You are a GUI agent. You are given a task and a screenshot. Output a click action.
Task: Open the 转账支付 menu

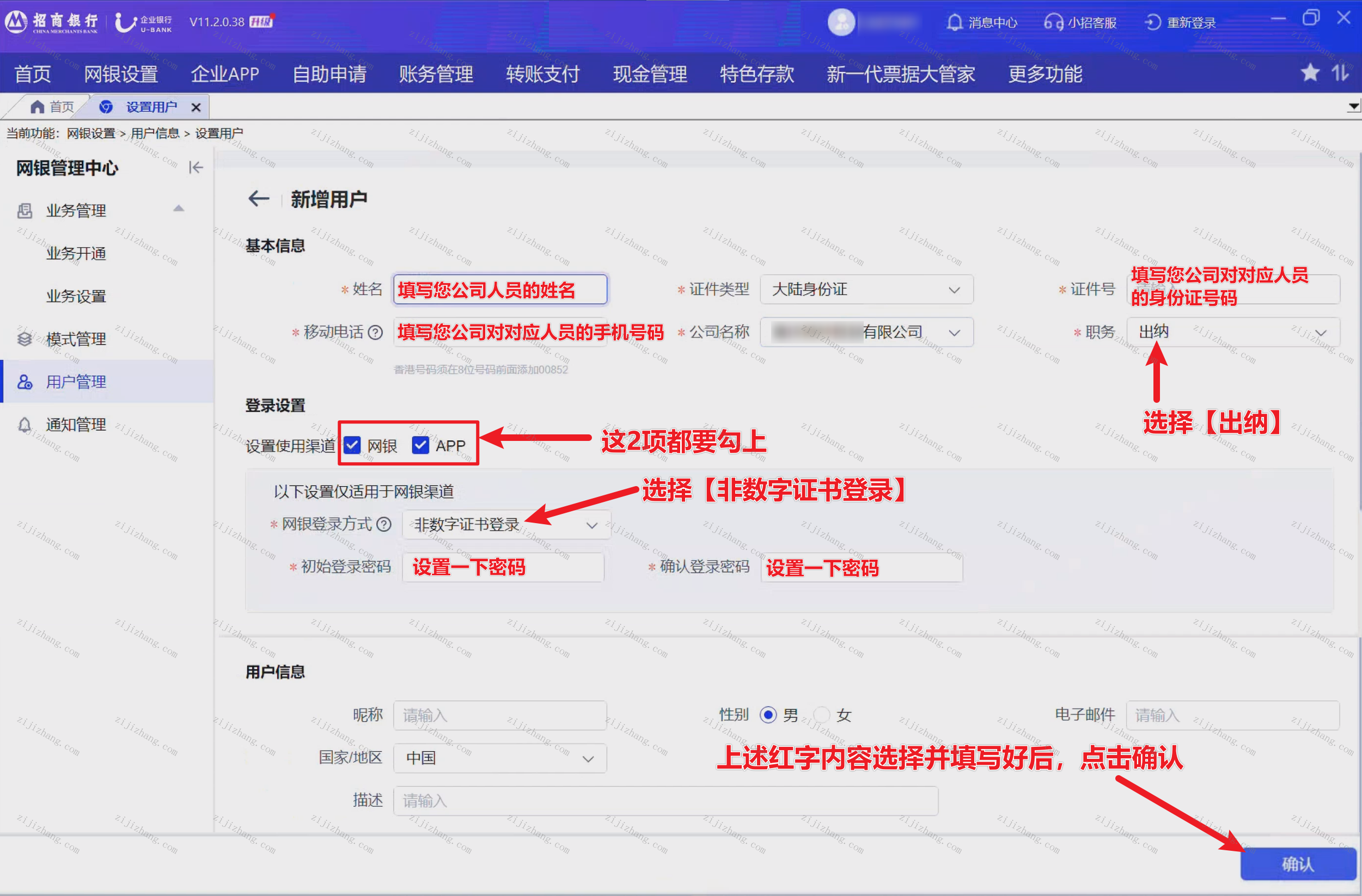[x=543, y=74]
